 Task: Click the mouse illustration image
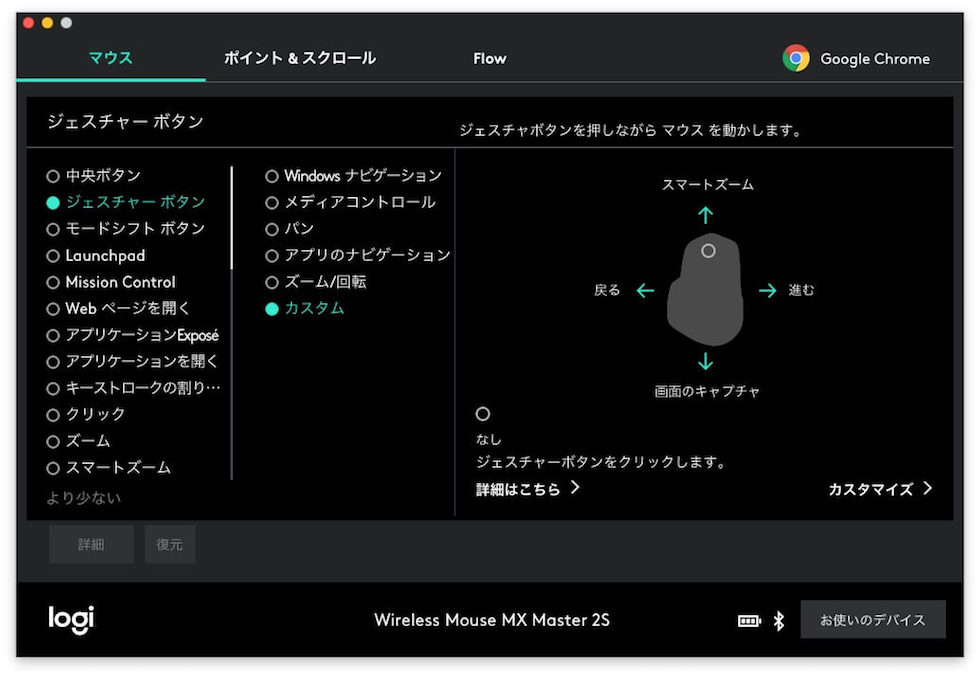(x=706, y=289)
